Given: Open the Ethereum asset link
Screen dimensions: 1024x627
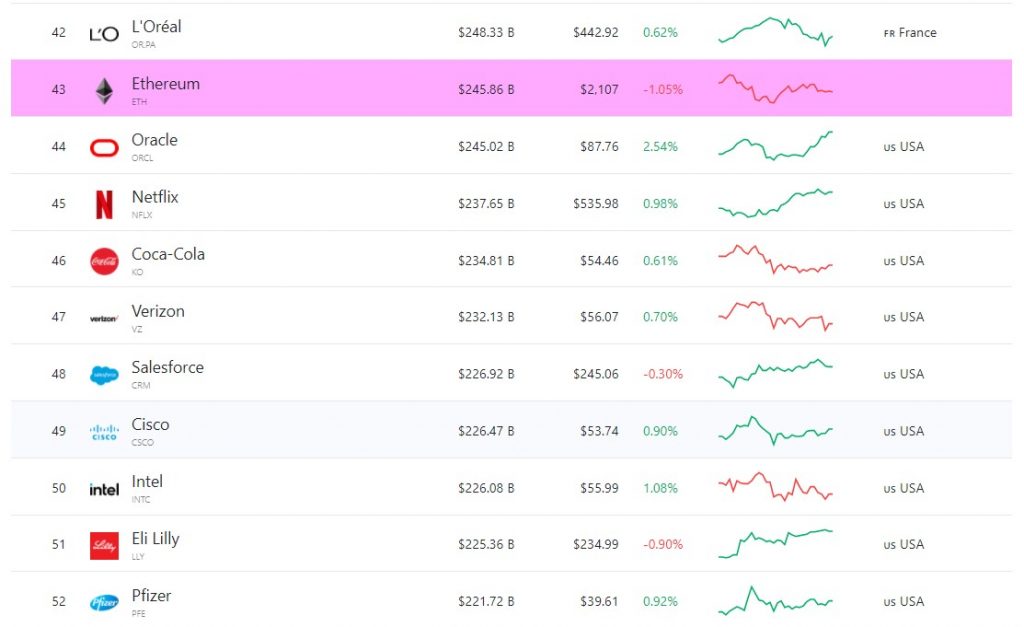Looking at the screenshot, I should (165, 84).
